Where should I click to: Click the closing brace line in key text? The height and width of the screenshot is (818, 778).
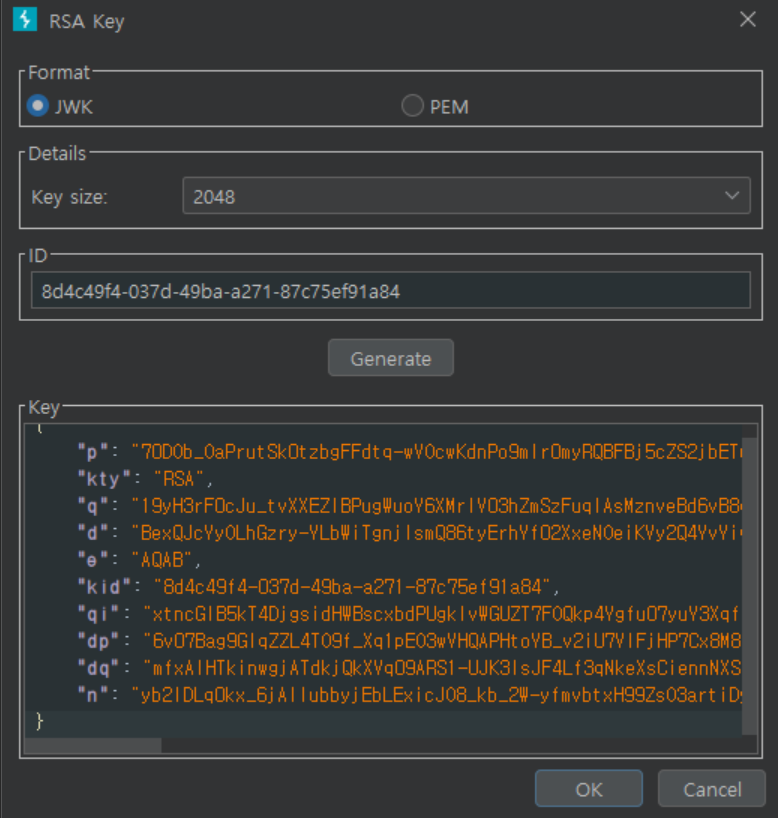click(40, 723)
